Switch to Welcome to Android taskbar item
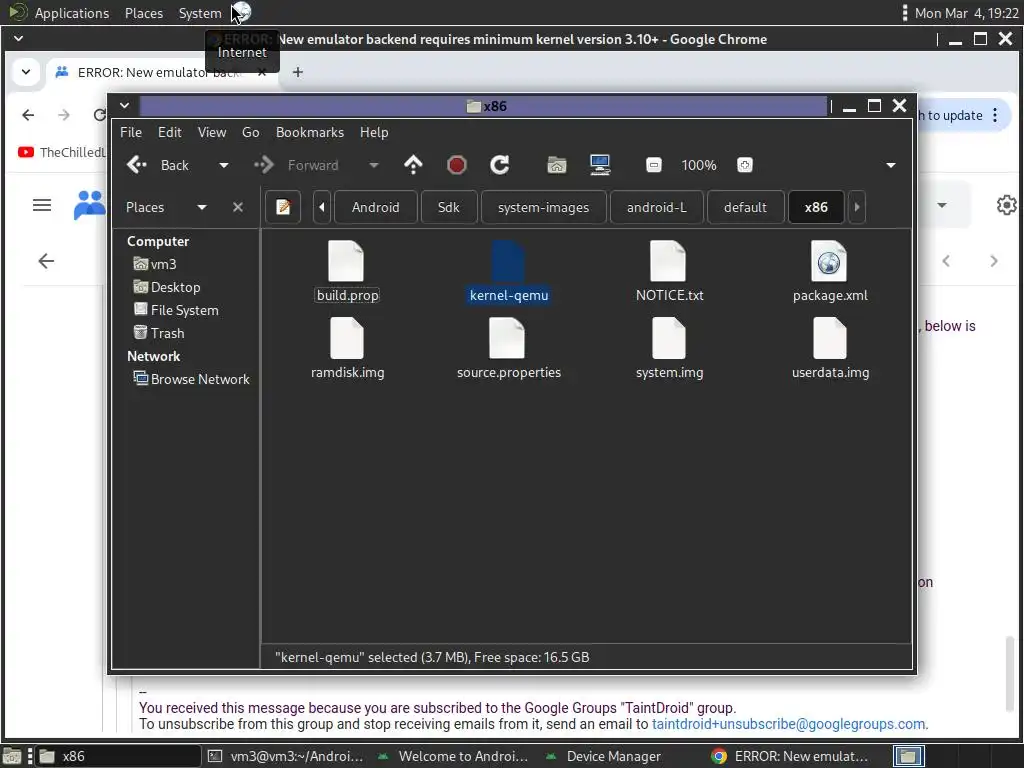This screenshot has height=768, width=1024. tap(453, 756)
